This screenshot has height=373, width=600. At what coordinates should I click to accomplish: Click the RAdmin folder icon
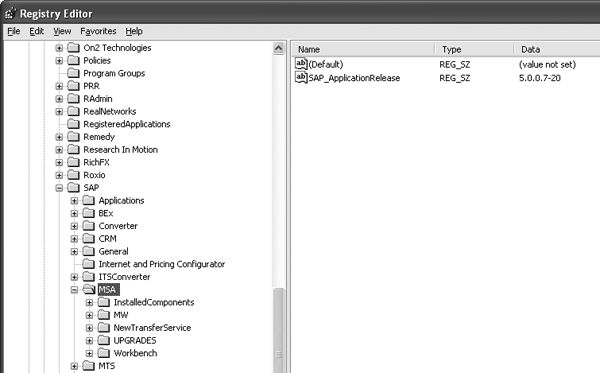click(73, 98)
